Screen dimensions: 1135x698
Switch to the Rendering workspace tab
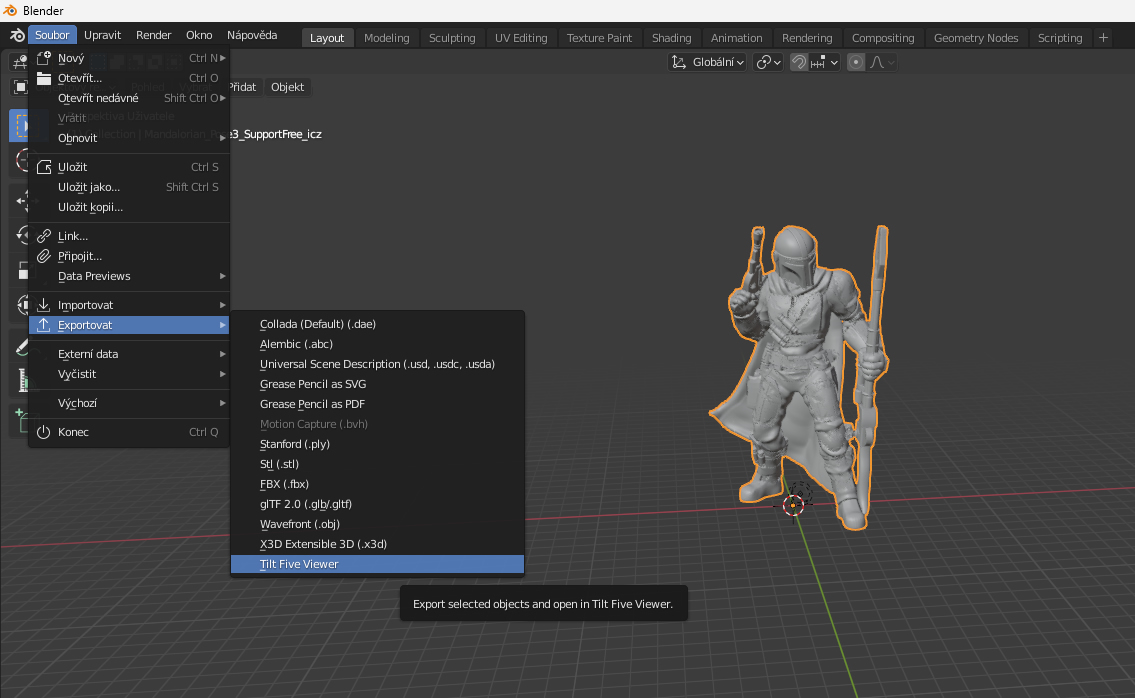coord(807,38)
